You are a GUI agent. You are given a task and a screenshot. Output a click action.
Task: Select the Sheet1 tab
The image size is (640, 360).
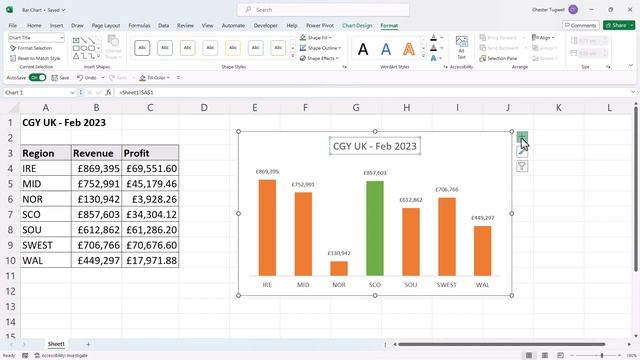tap(56, 344)
